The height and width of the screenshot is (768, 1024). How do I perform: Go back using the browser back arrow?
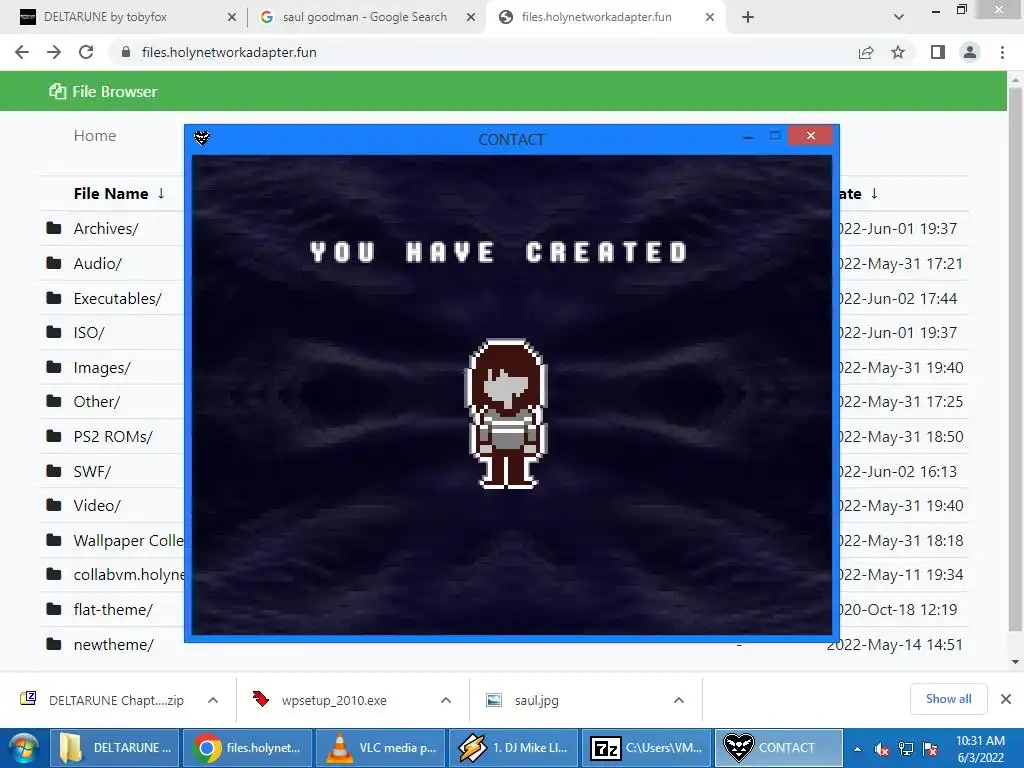pyautogui.click(x=22, y=52)
